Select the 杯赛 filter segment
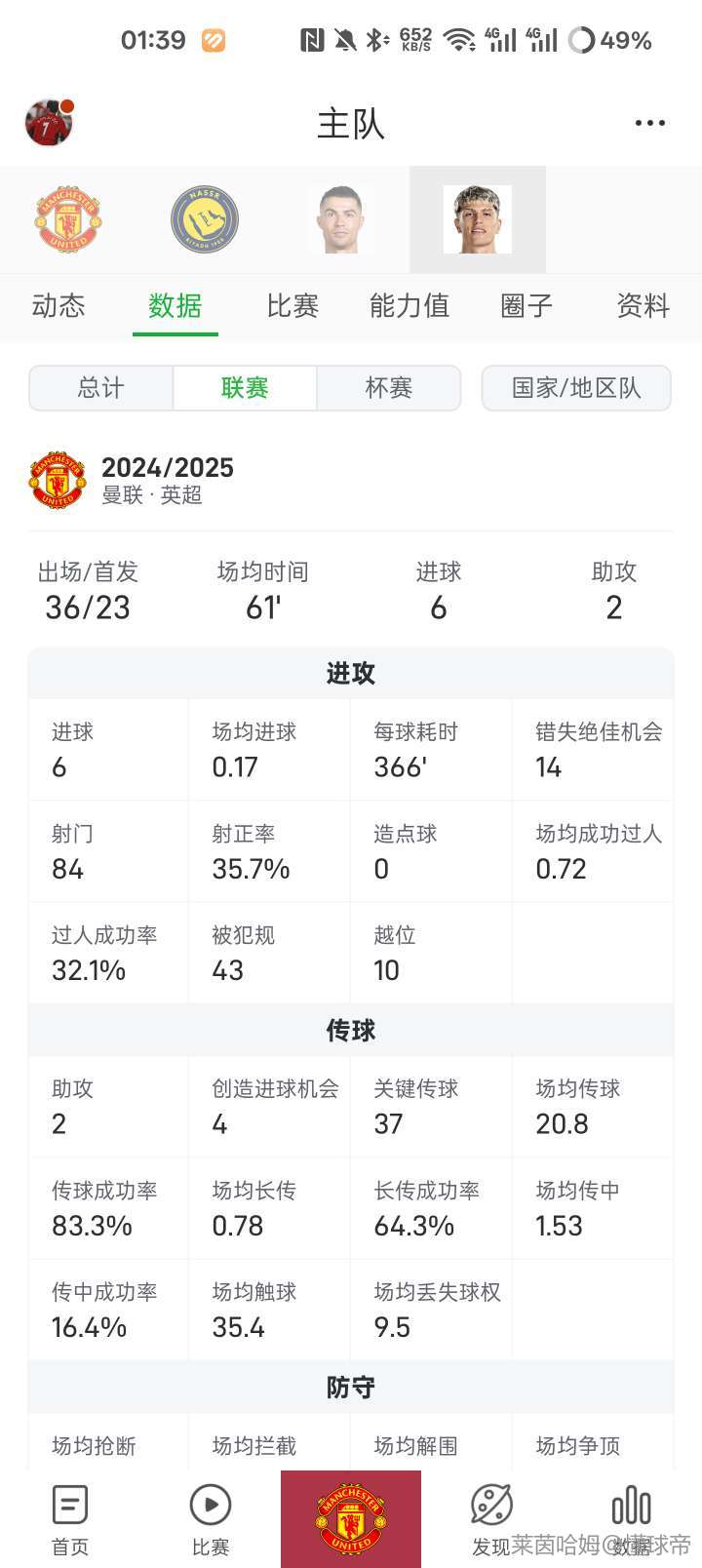702x1568 pixels. pyautogui.click(x=389, y=388)
